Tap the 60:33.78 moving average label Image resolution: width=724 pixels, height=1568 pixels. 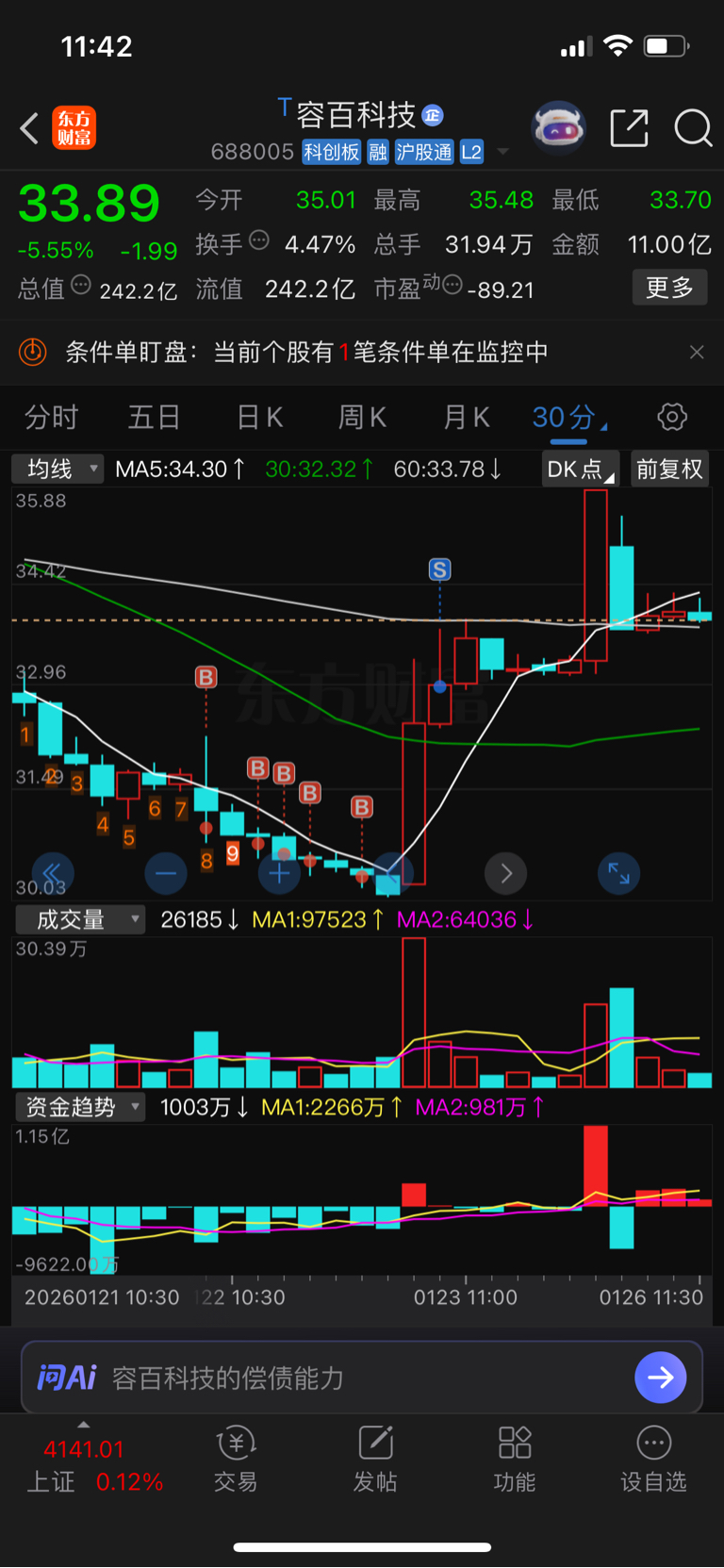(448, 469)
